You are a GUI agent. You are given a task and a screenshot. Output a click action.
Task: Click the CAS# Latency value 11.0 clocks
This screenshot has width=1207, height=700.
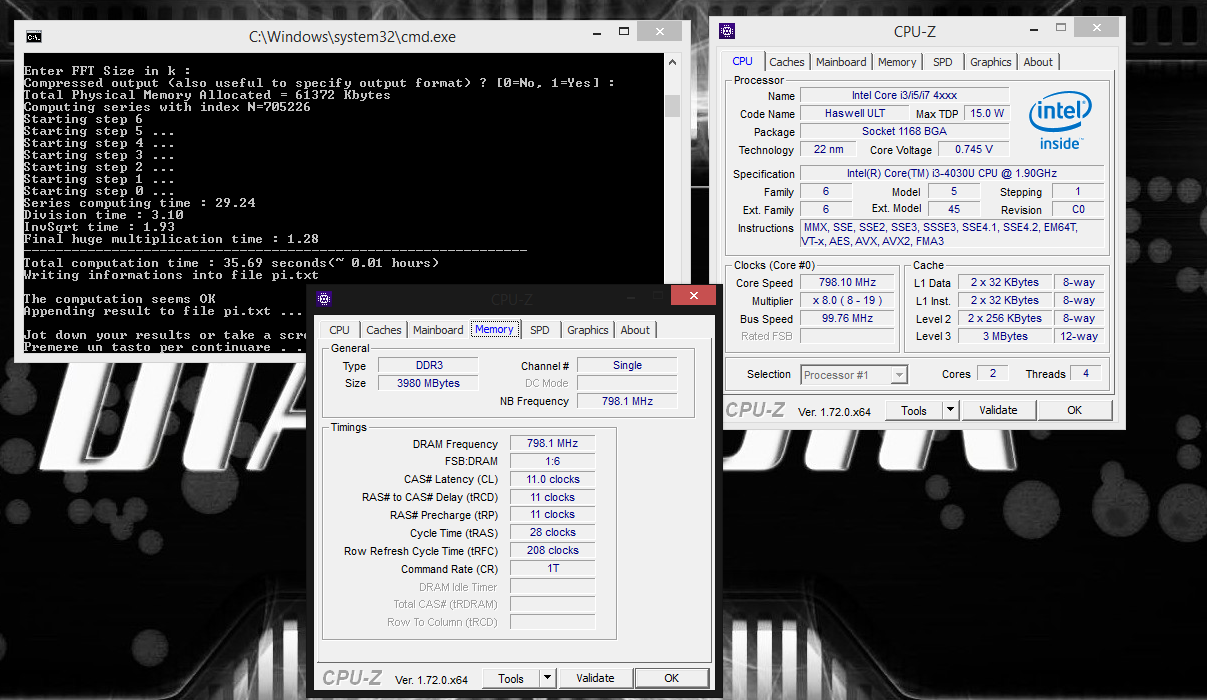point(552,479)
